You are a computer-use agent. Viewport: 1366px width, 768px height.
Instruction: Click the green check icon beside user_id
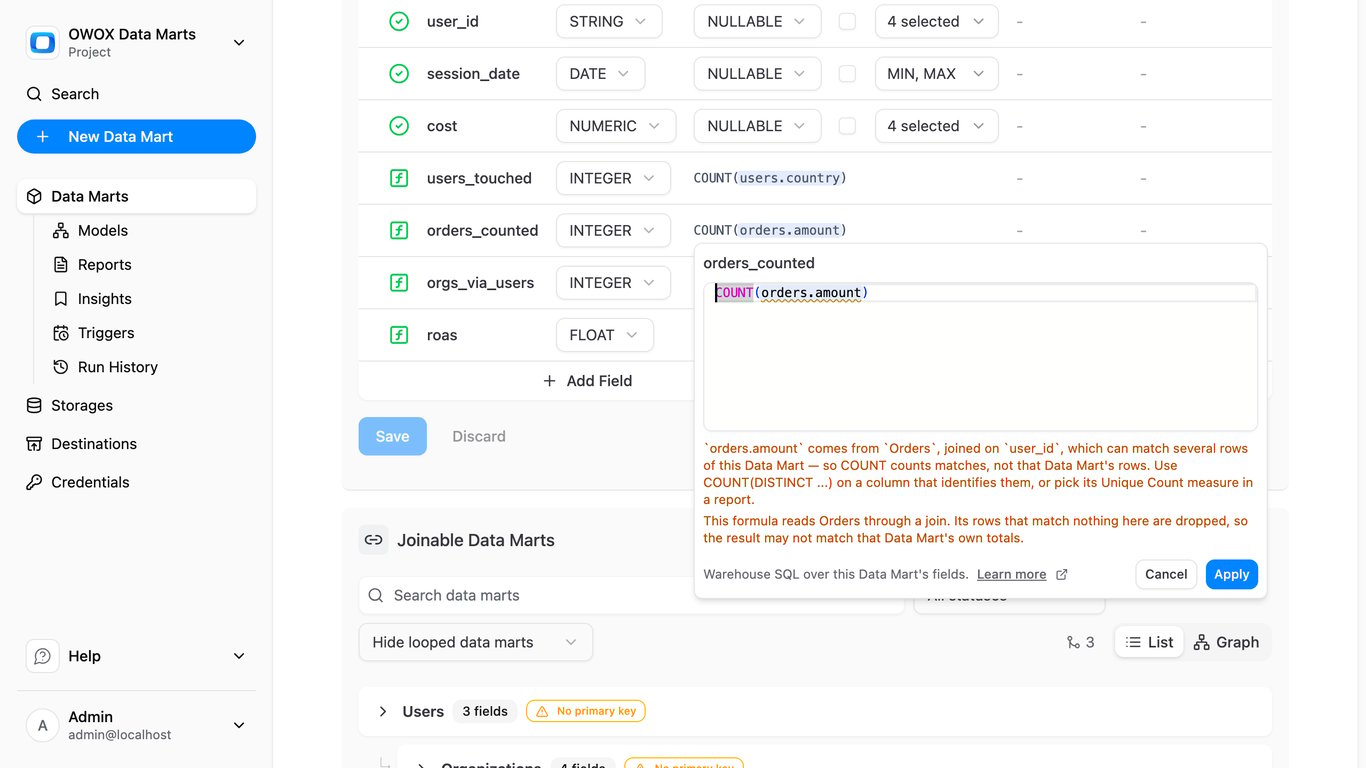pyautogui.click(x=399, y=21)
